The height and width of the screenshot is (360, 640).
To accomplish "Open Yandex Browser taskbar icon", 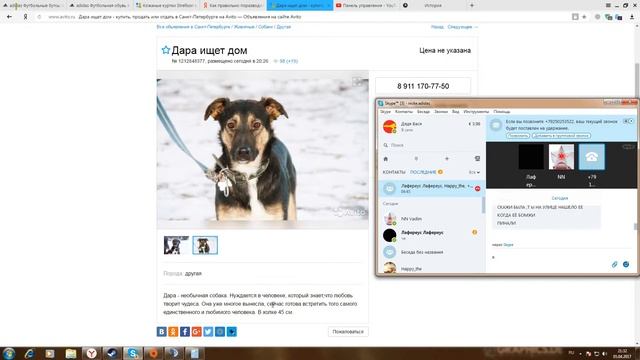I will pyautogui.click(x=91, y=353).
